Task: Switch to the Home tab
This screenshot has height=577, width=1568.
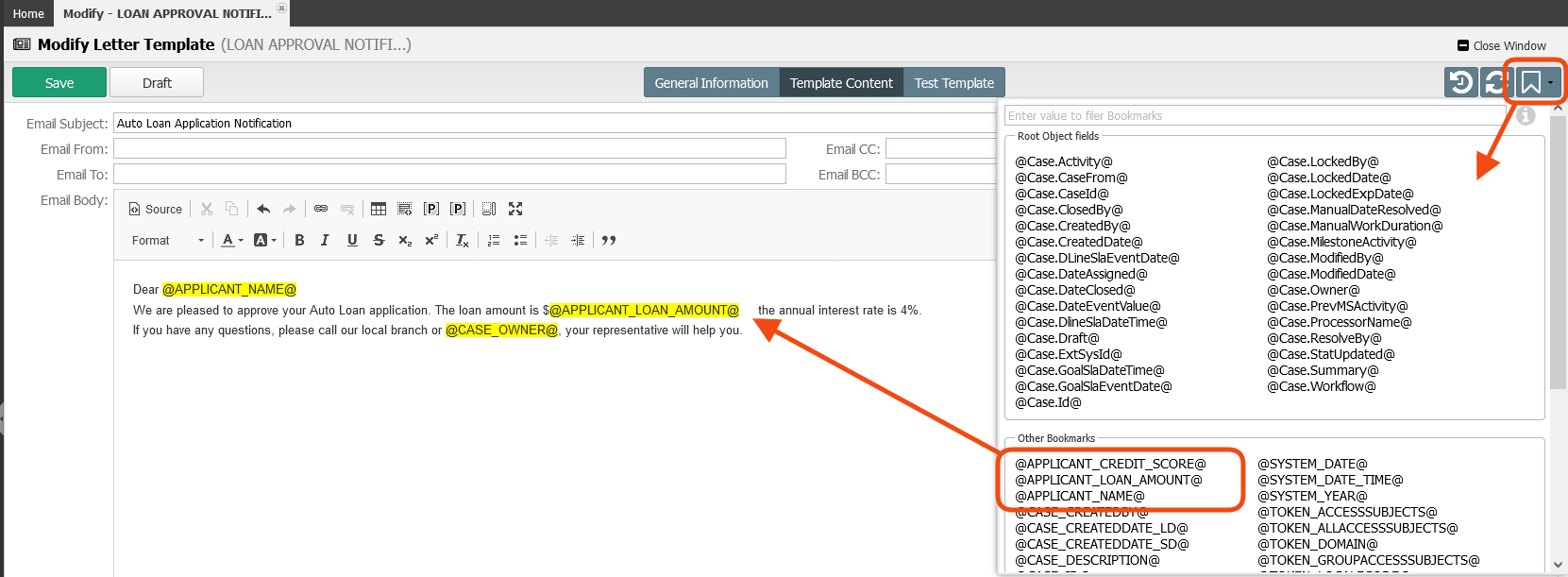Action: pyautogui.click(x=28, y=13)
